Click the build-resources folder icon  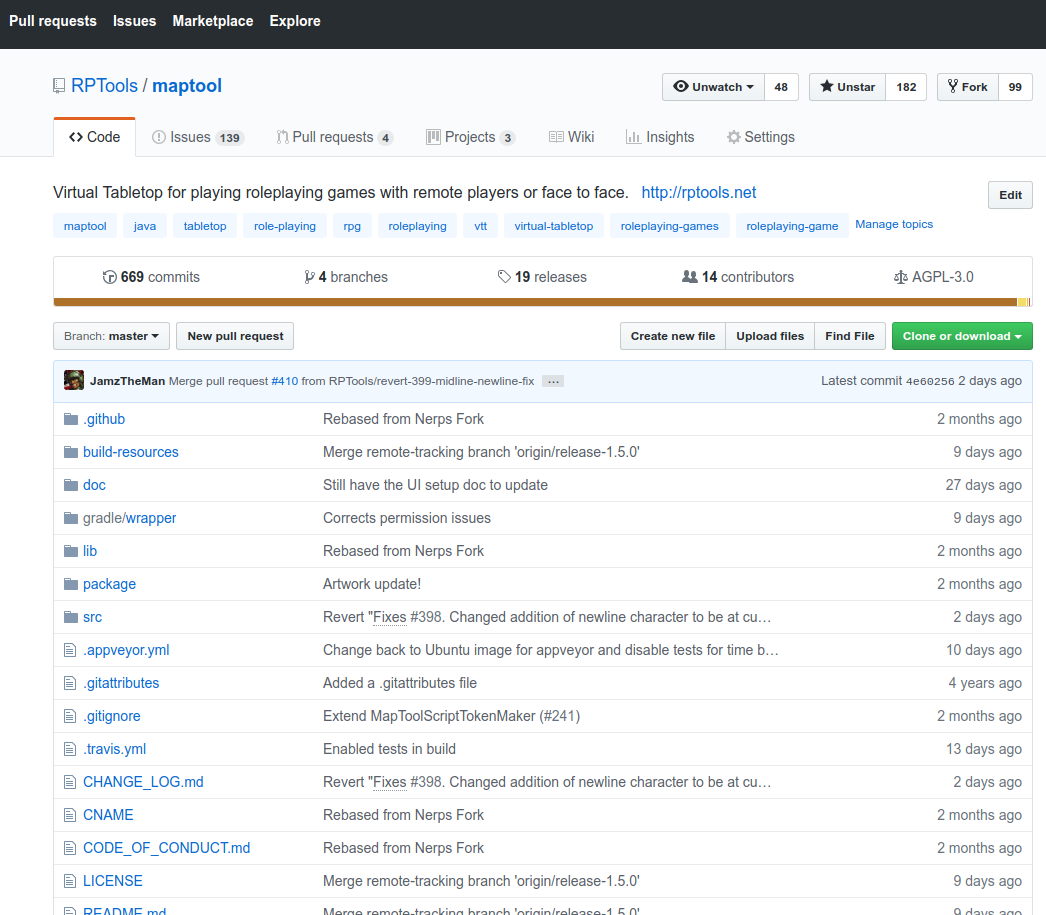click(x=71, y=452)
